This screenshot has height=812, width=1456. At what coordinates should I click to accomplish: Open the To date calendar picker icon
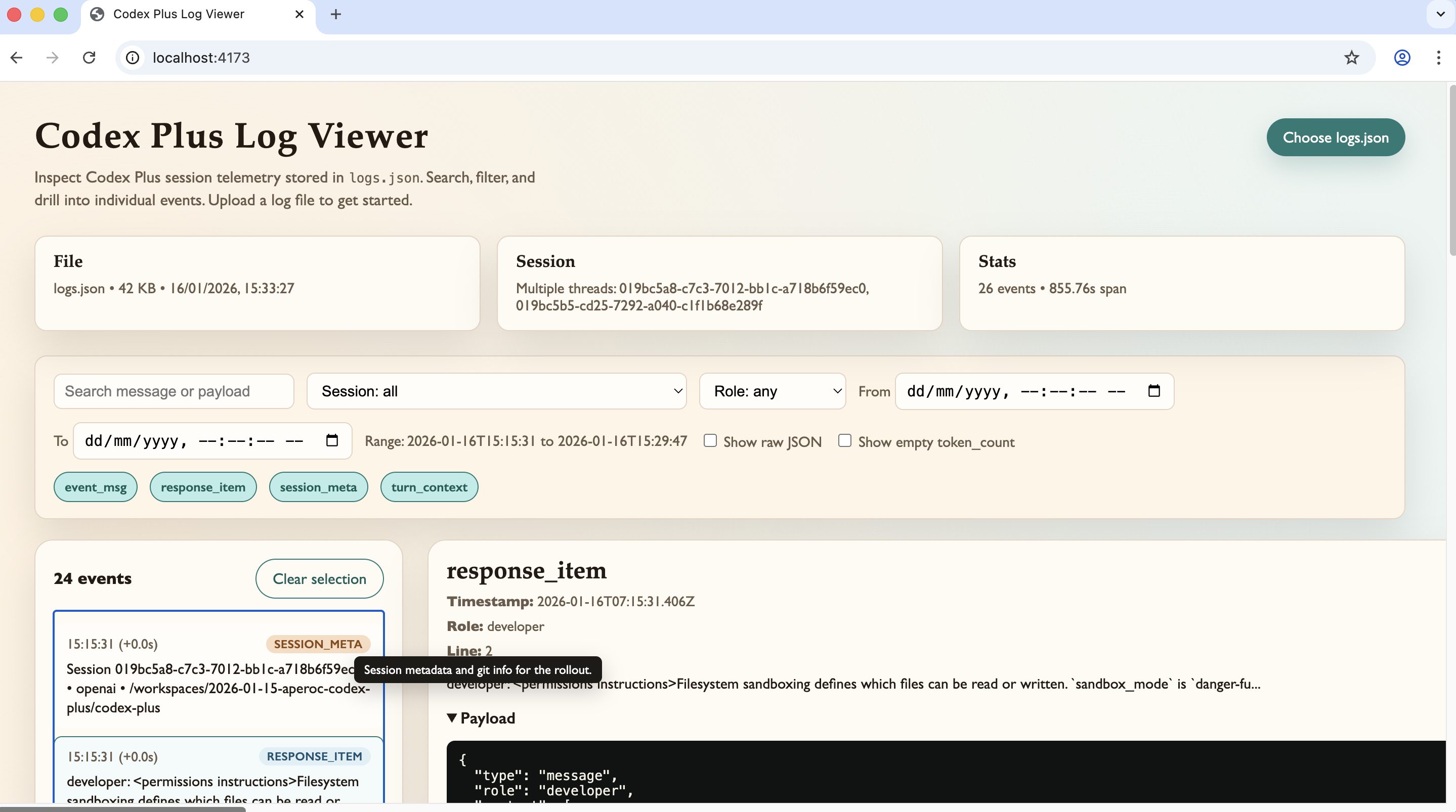coord(332,441)
